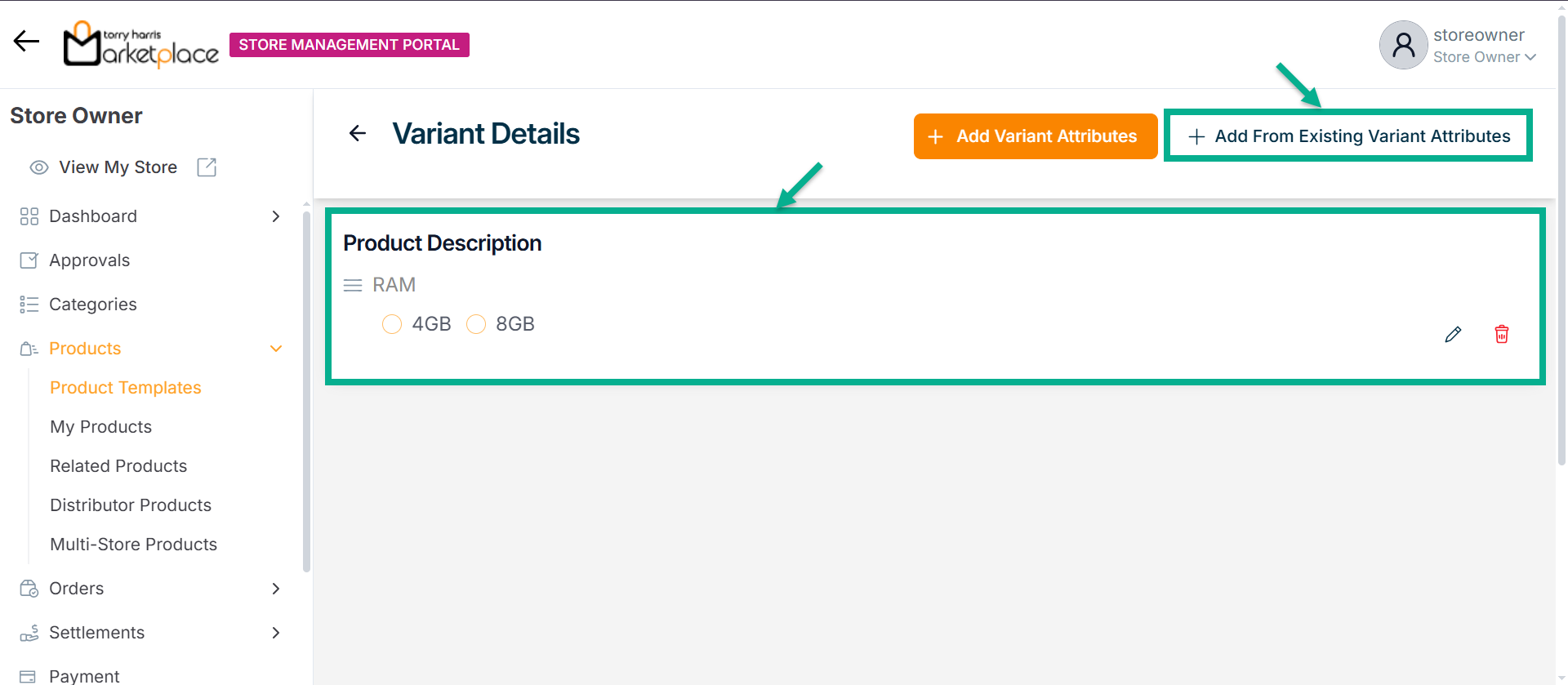
Task: Go back using Variant Details arrow
Action: click(358, 133)
